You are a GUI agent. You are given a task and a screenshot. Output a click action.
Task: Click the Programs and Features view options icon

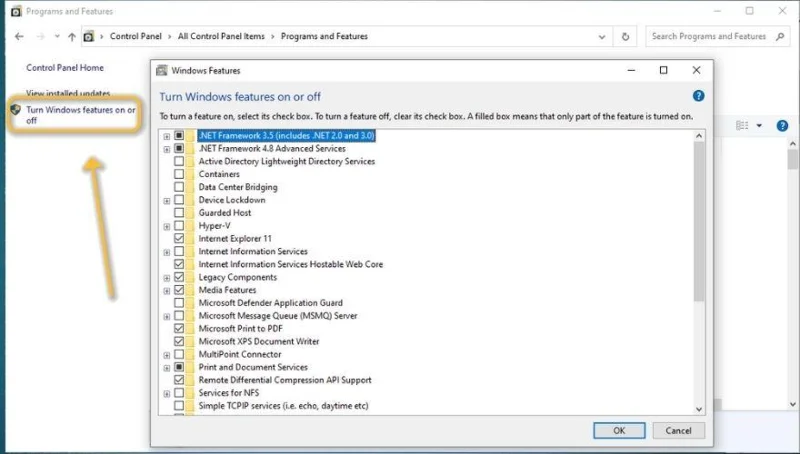tap(742, 125)
